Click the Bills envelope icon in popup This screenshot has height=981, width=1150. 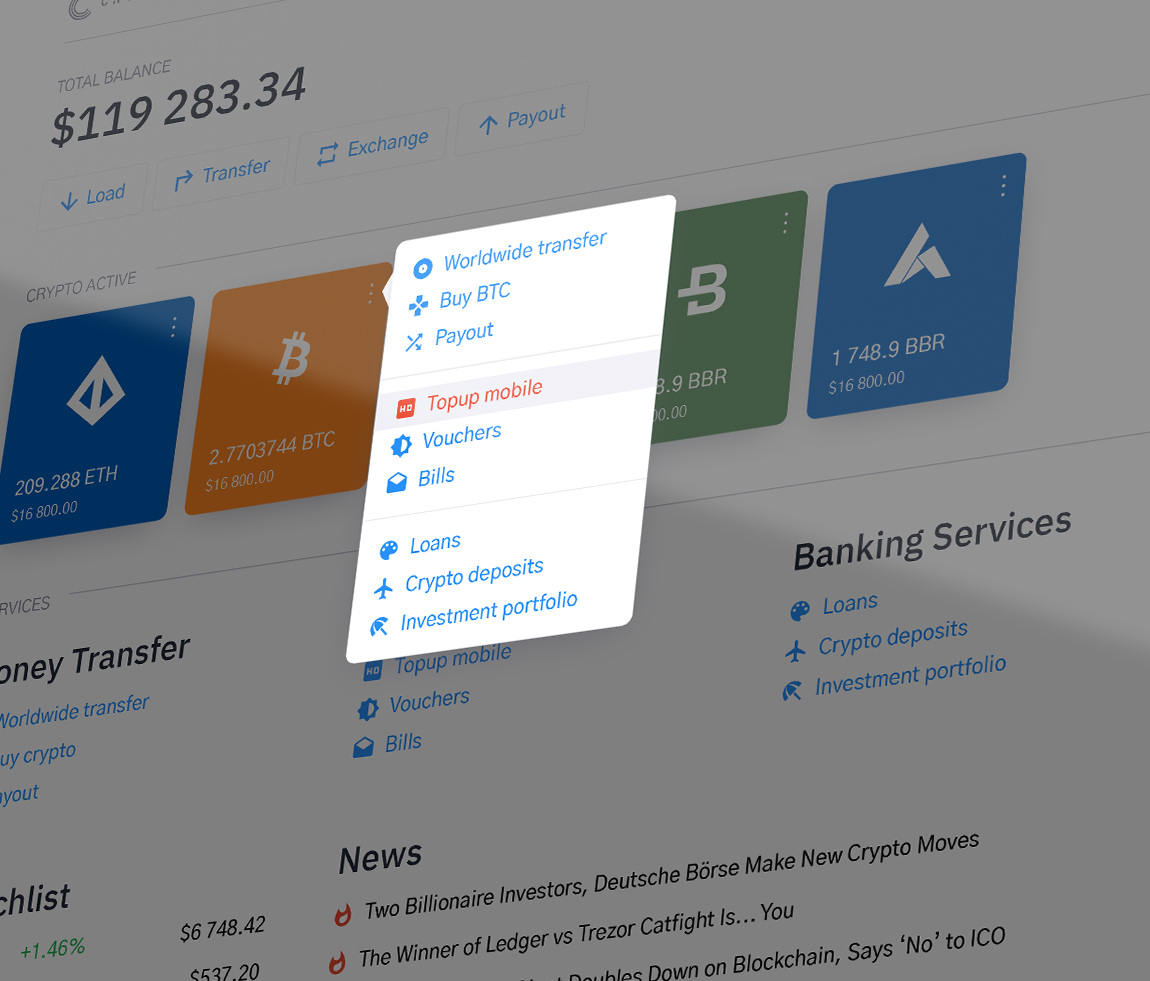point(397,482)
